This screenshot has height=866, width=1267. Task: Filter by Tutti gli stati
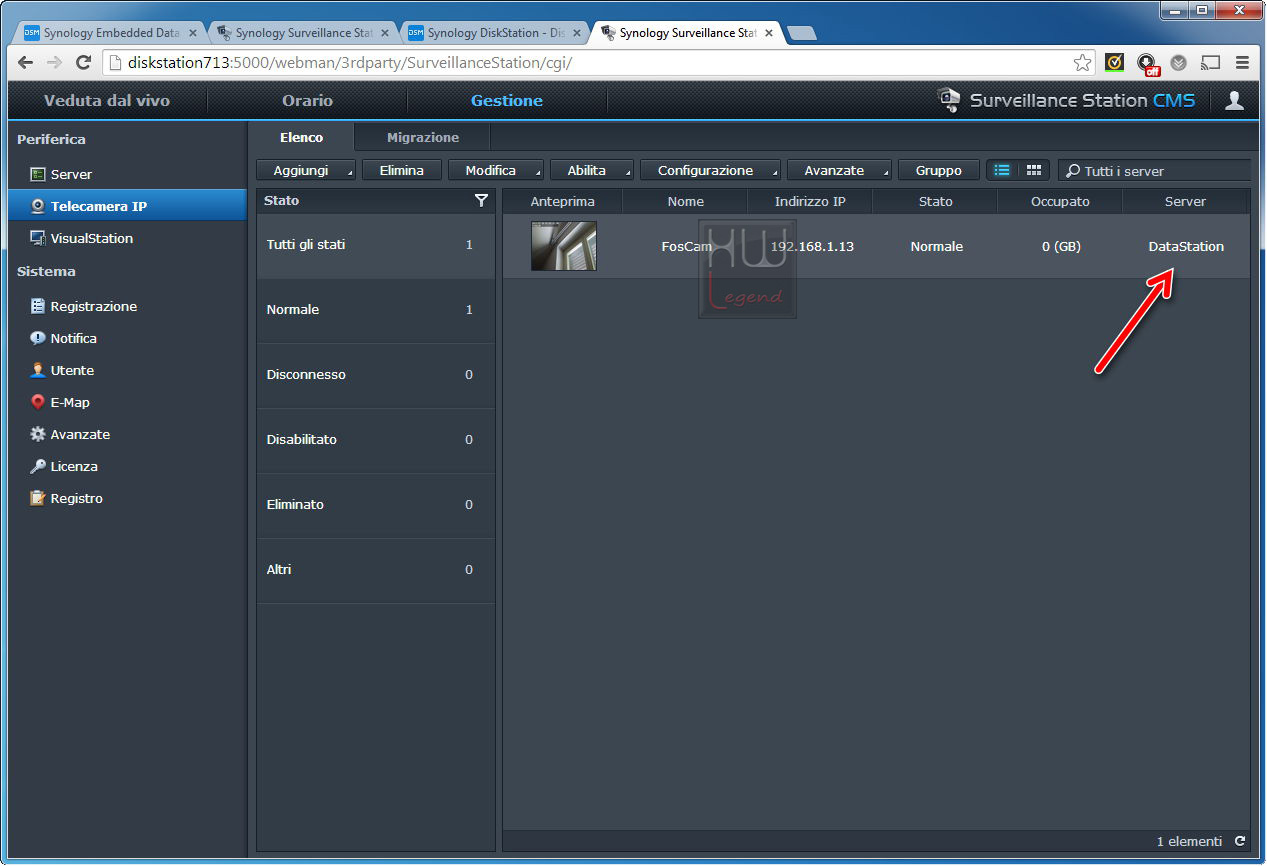pyautogui.click(x=376, y=246)
